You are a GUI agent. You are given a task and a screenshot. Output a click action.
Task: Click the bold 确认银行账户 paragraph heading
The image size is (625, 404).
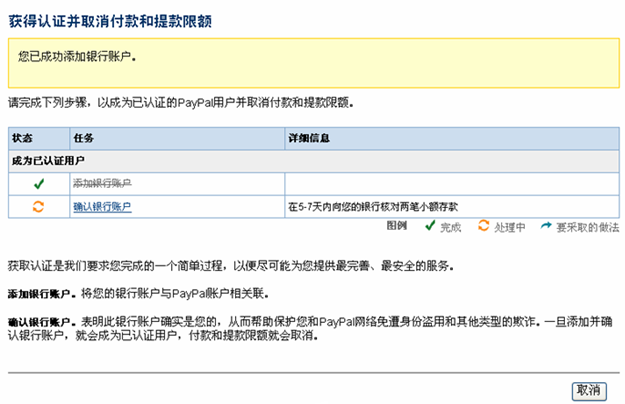[x=39, y=323]
